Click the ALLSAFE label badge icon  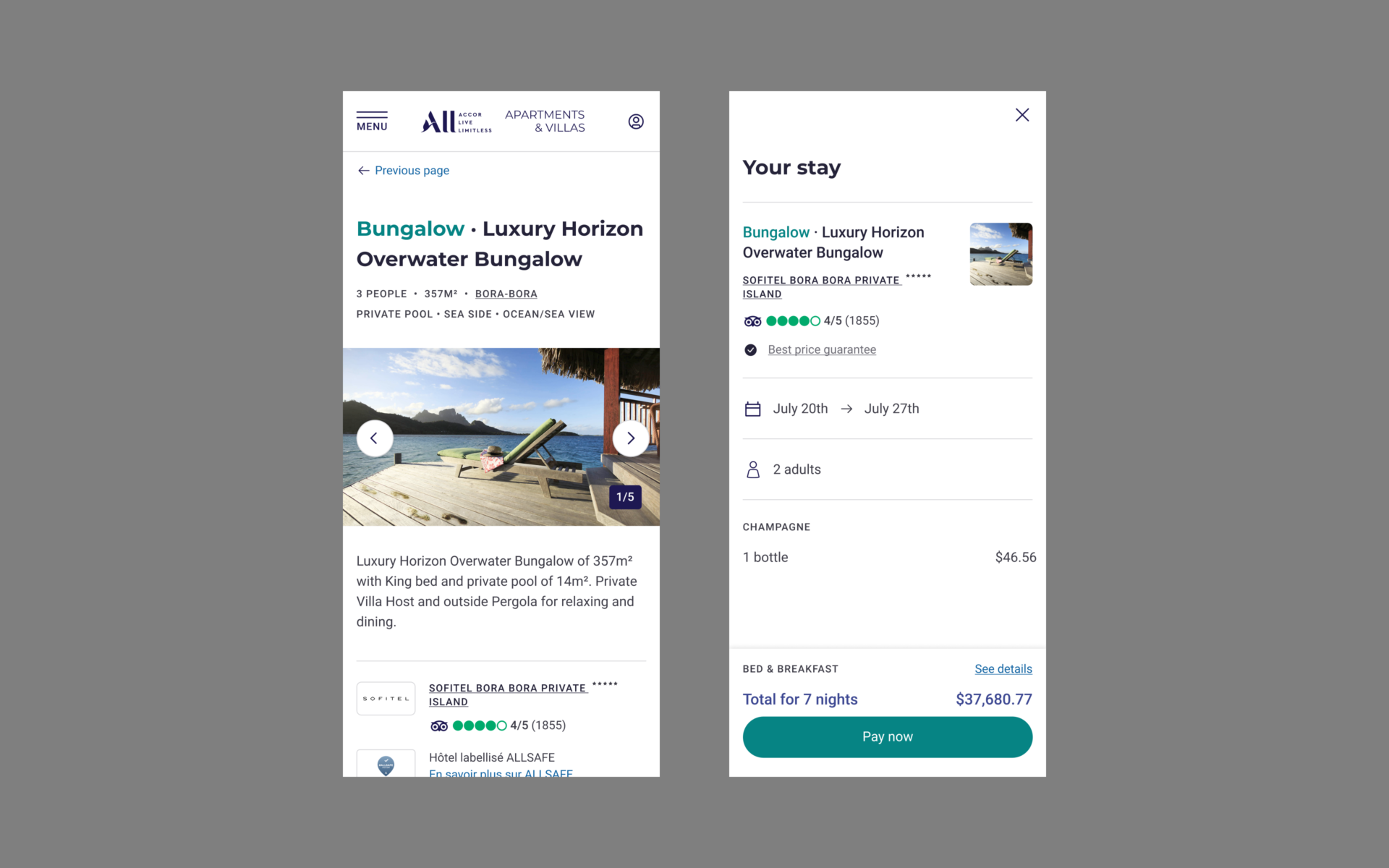(x=386, y=765)
